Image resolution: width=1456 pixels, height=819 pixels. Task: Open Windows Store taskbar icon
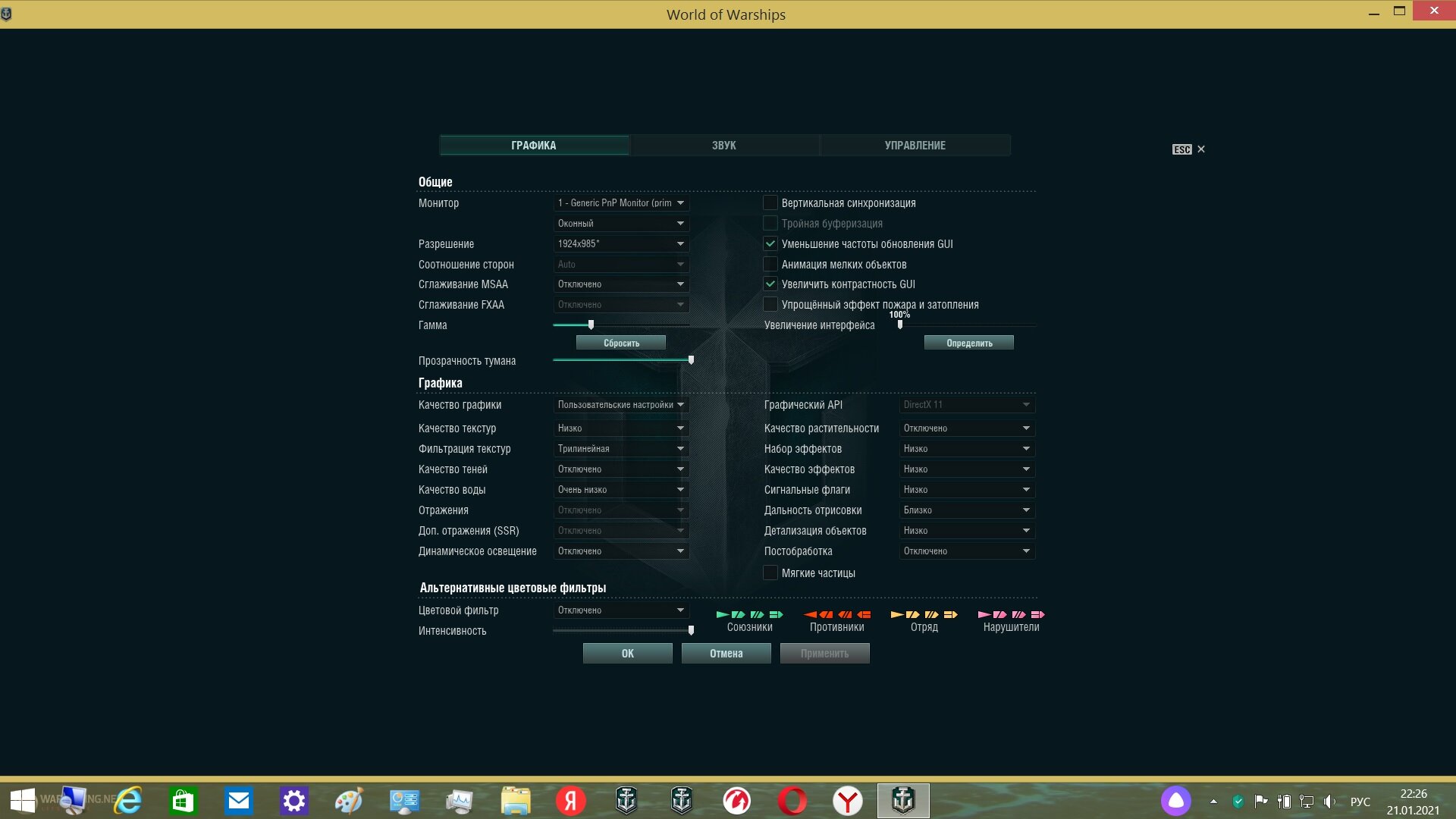tap(183, 801)
